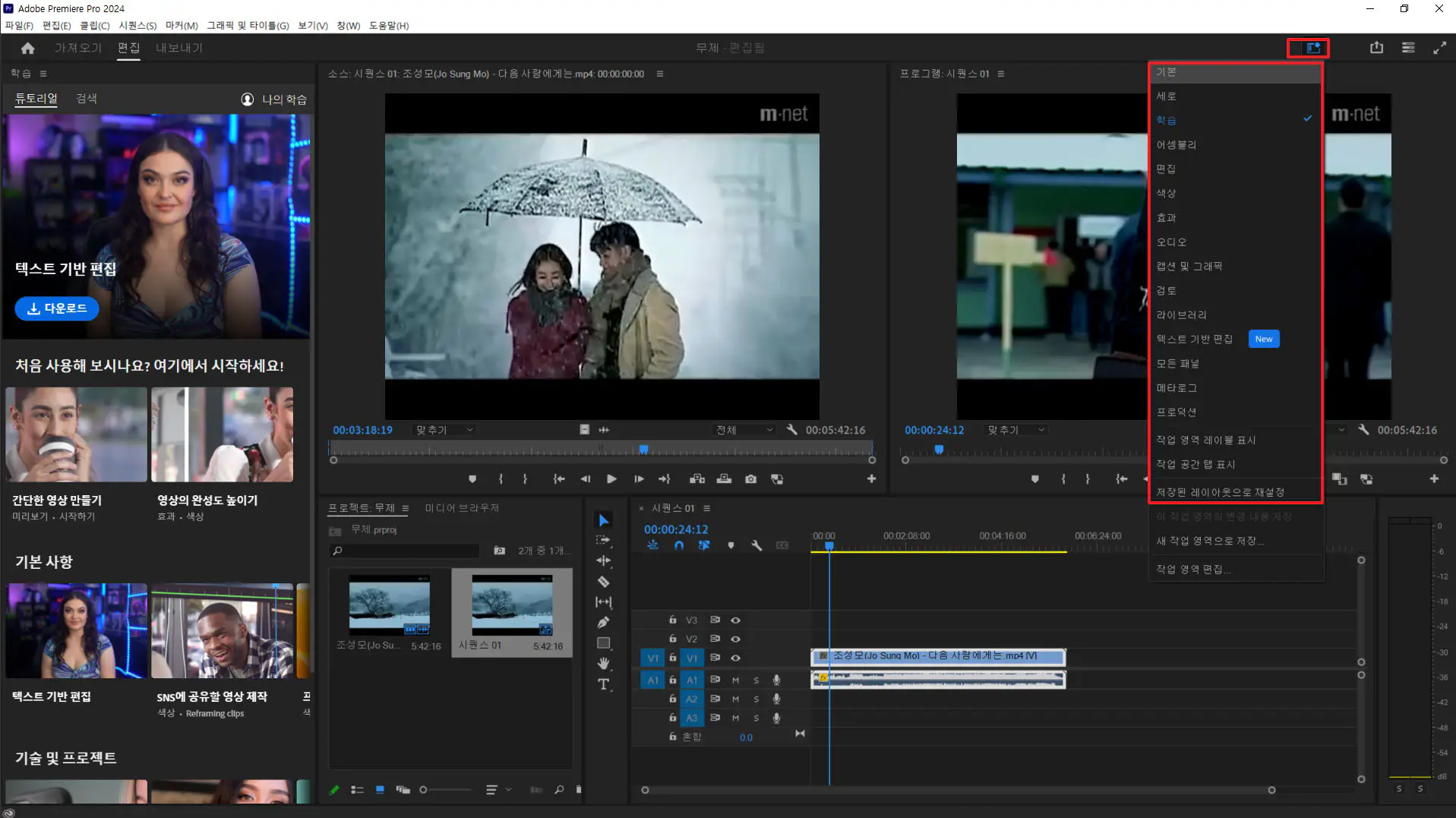Select '색상' workspace from the list
Image resolution: width=1456 pixels, height=818 pixels.
point(1235,194)
